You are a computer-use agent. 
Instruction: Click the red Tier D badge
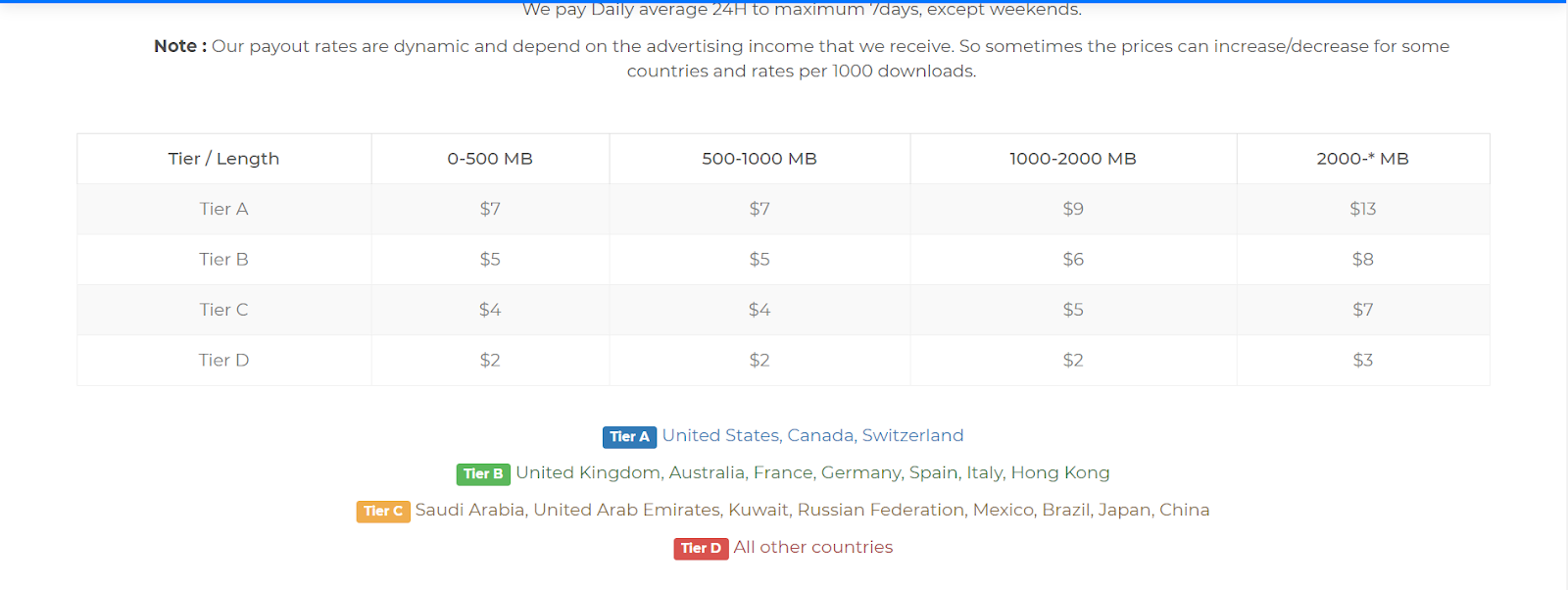click(x=701, y=549)
